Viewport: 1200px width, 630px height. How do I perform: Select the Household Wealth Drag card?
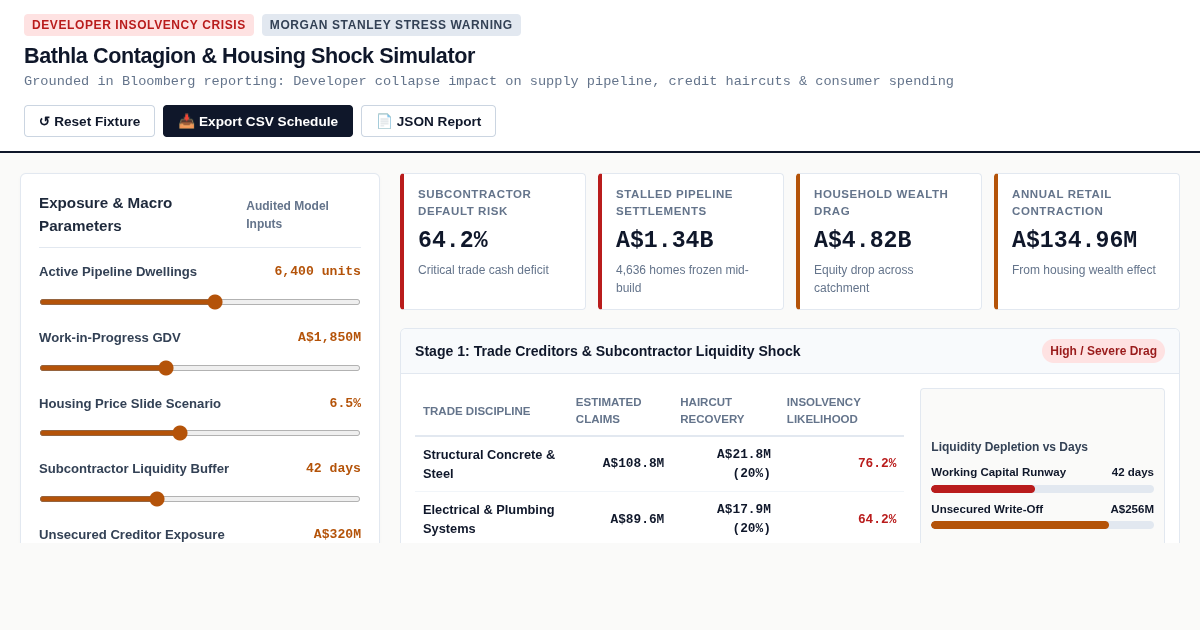pos(889,241)
